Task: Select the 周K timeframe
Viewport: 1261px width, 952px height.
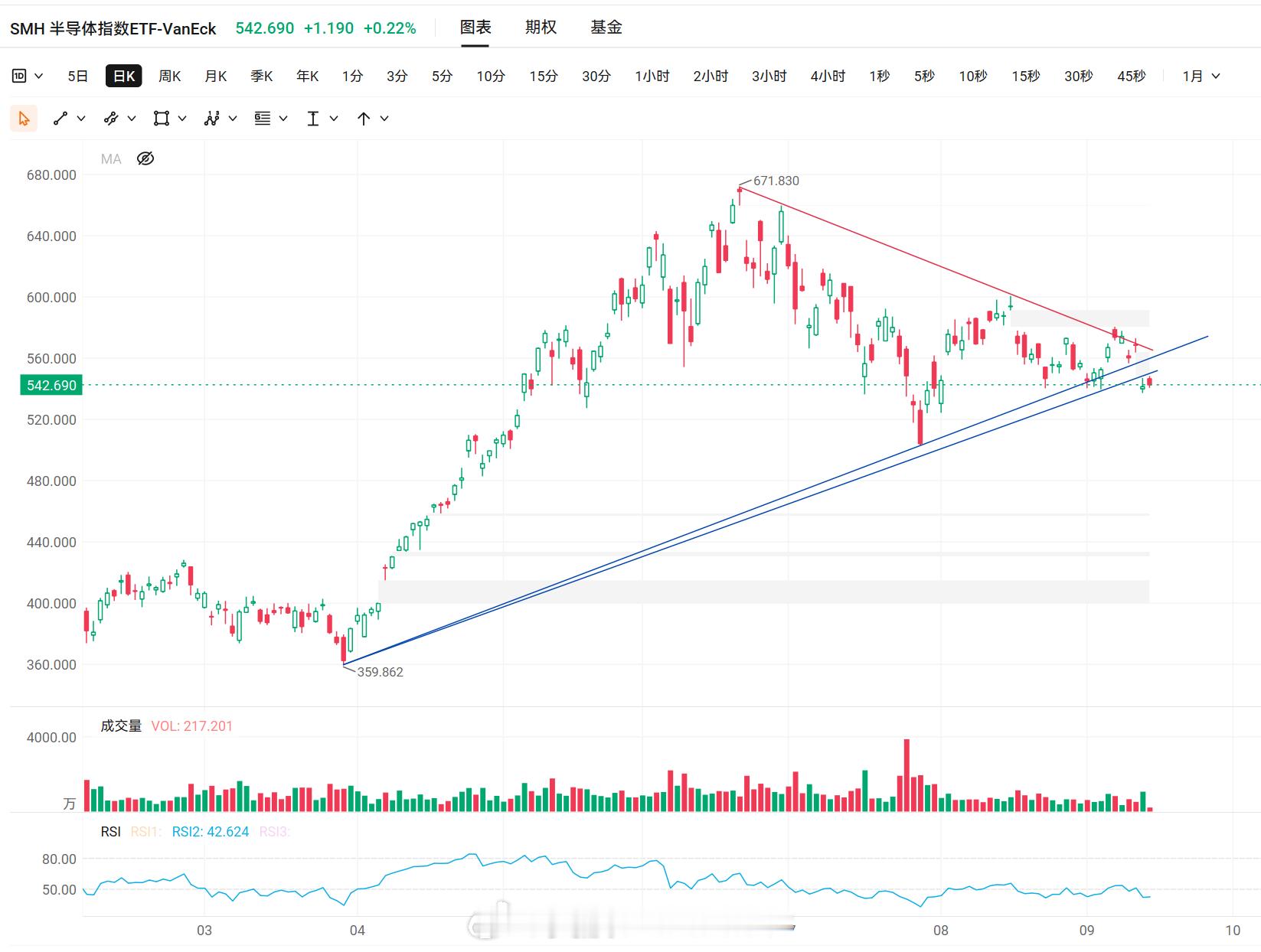Action: point(170,76)
